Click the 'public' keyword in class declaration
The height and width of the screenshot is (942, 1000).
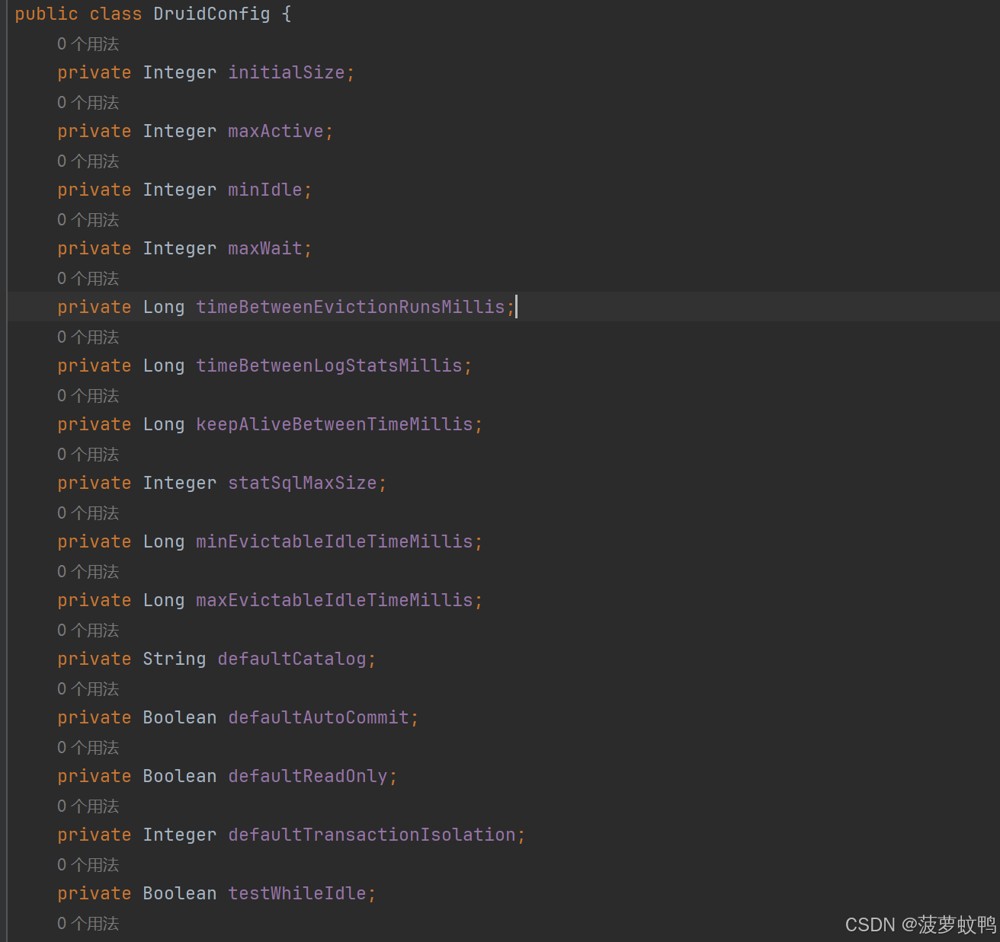[x=47, y=14]
